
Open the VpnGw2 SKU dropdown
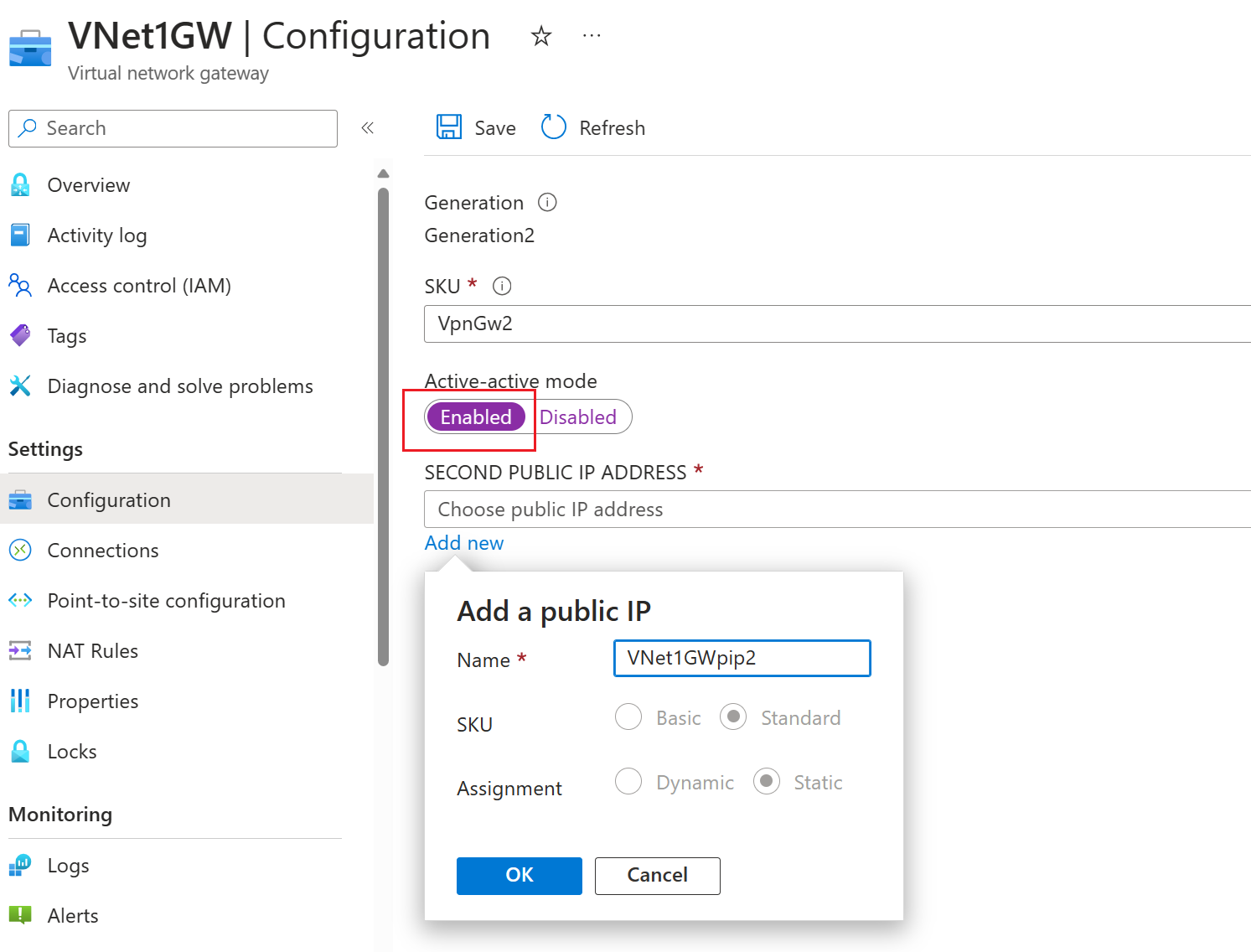(x=837, y=323)
